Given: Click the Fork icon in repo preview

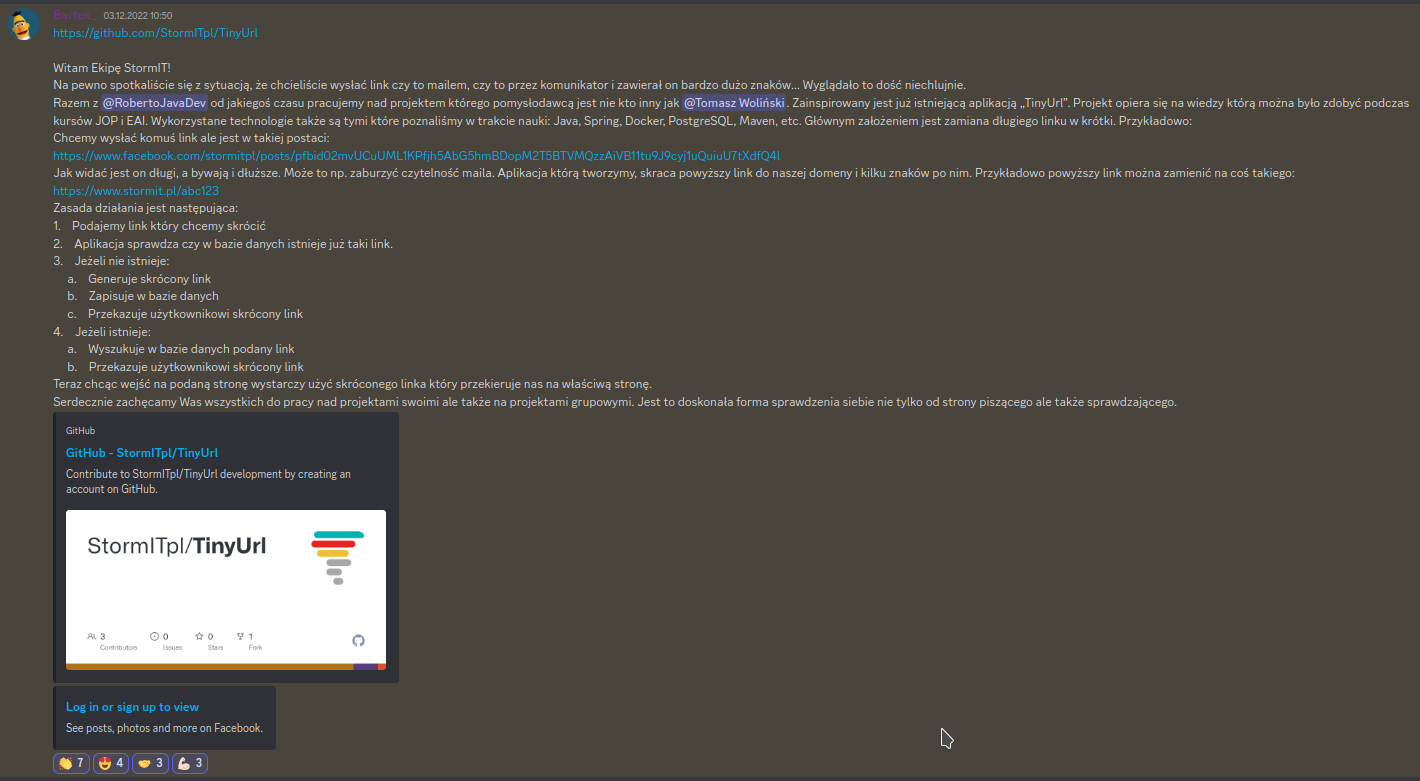Looking at the screenshot, I should pos(240,636).
